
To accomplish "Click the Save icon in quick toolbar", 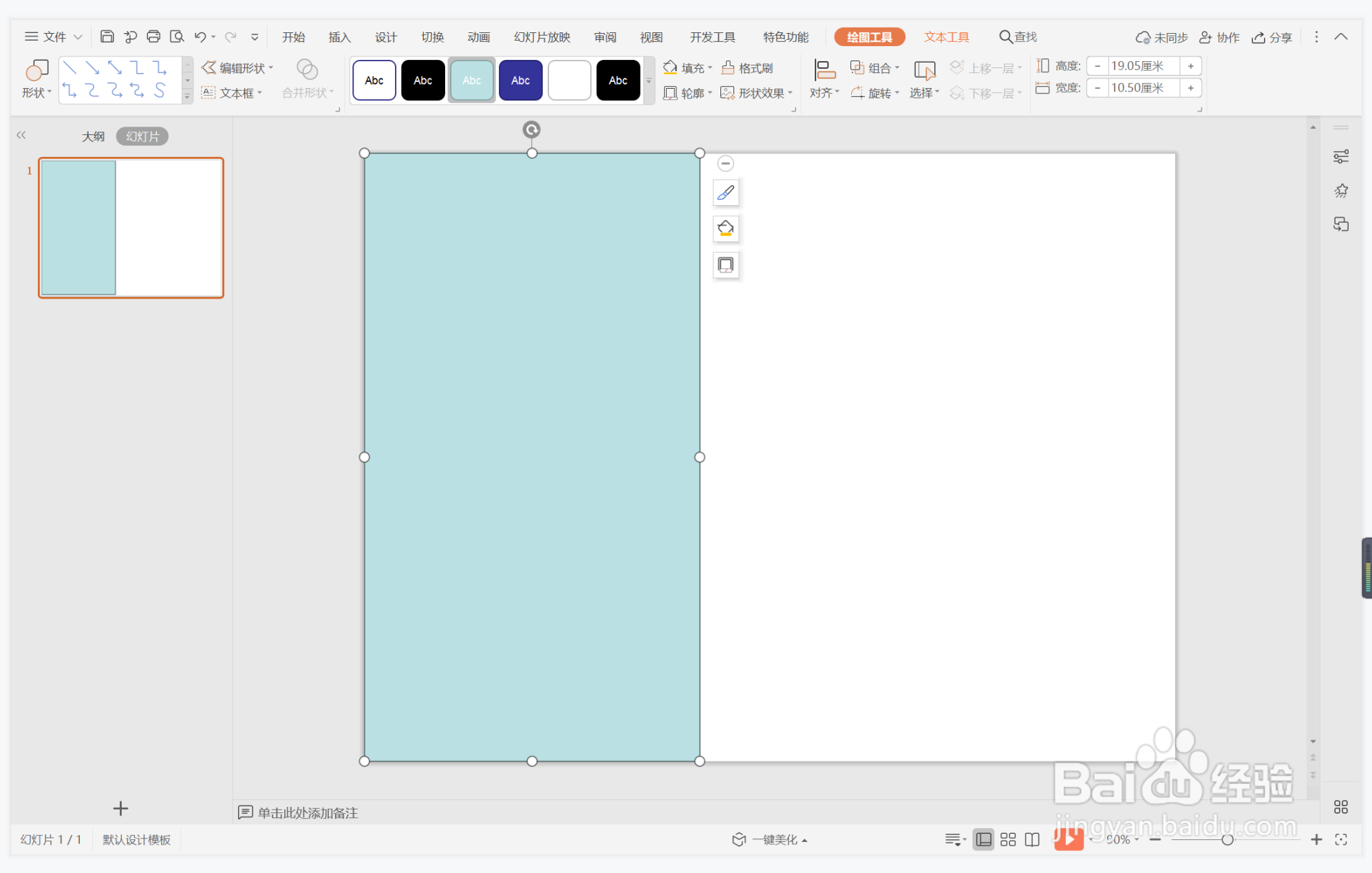I will 107,37.
